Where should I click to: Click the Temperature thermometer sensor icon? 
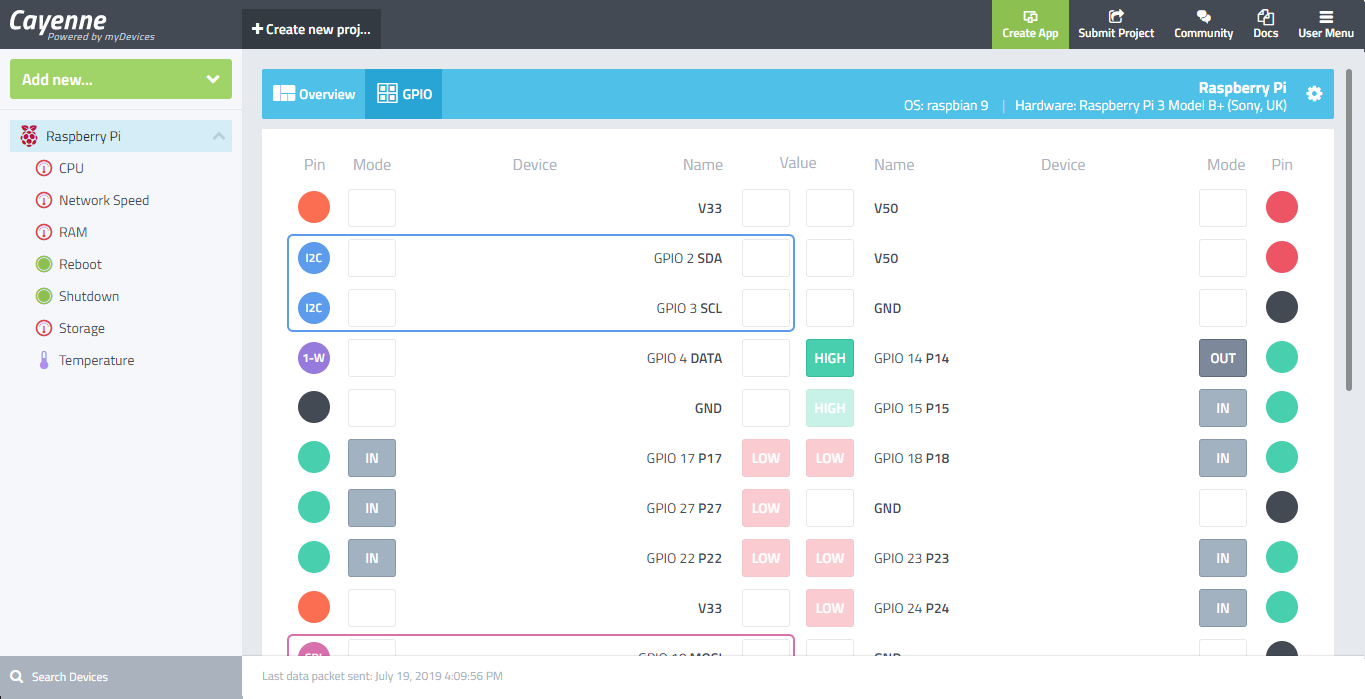(44, 361)
